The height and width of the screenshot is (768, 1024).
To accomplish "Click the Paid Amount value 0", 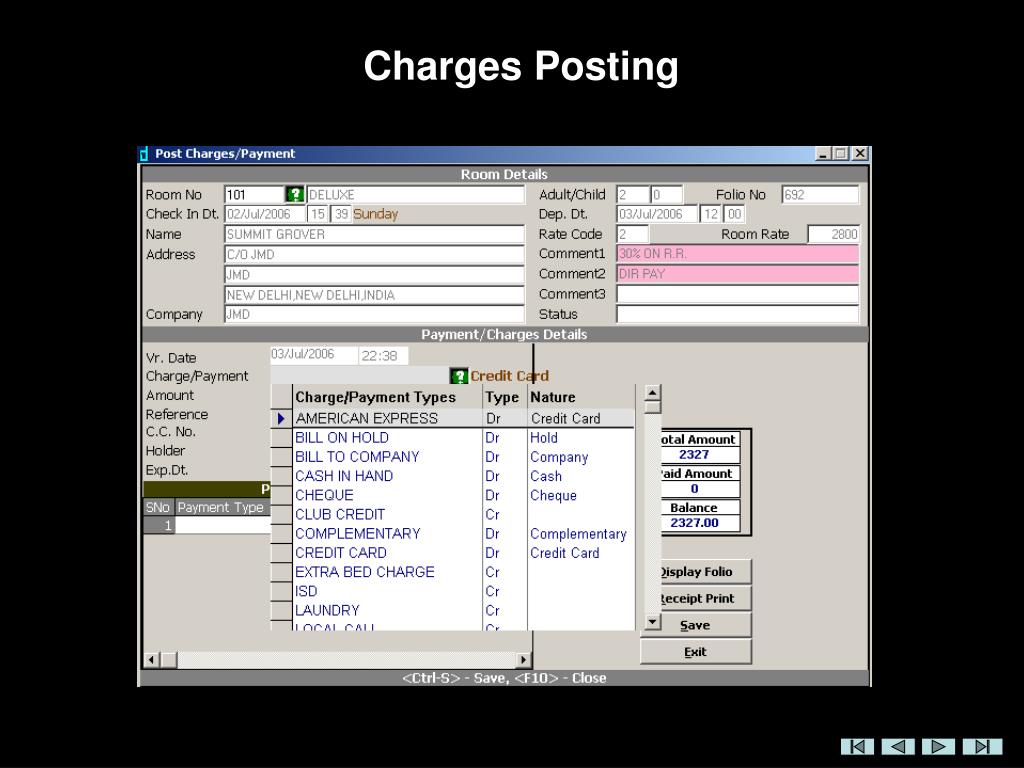I will tap(694, 488).
